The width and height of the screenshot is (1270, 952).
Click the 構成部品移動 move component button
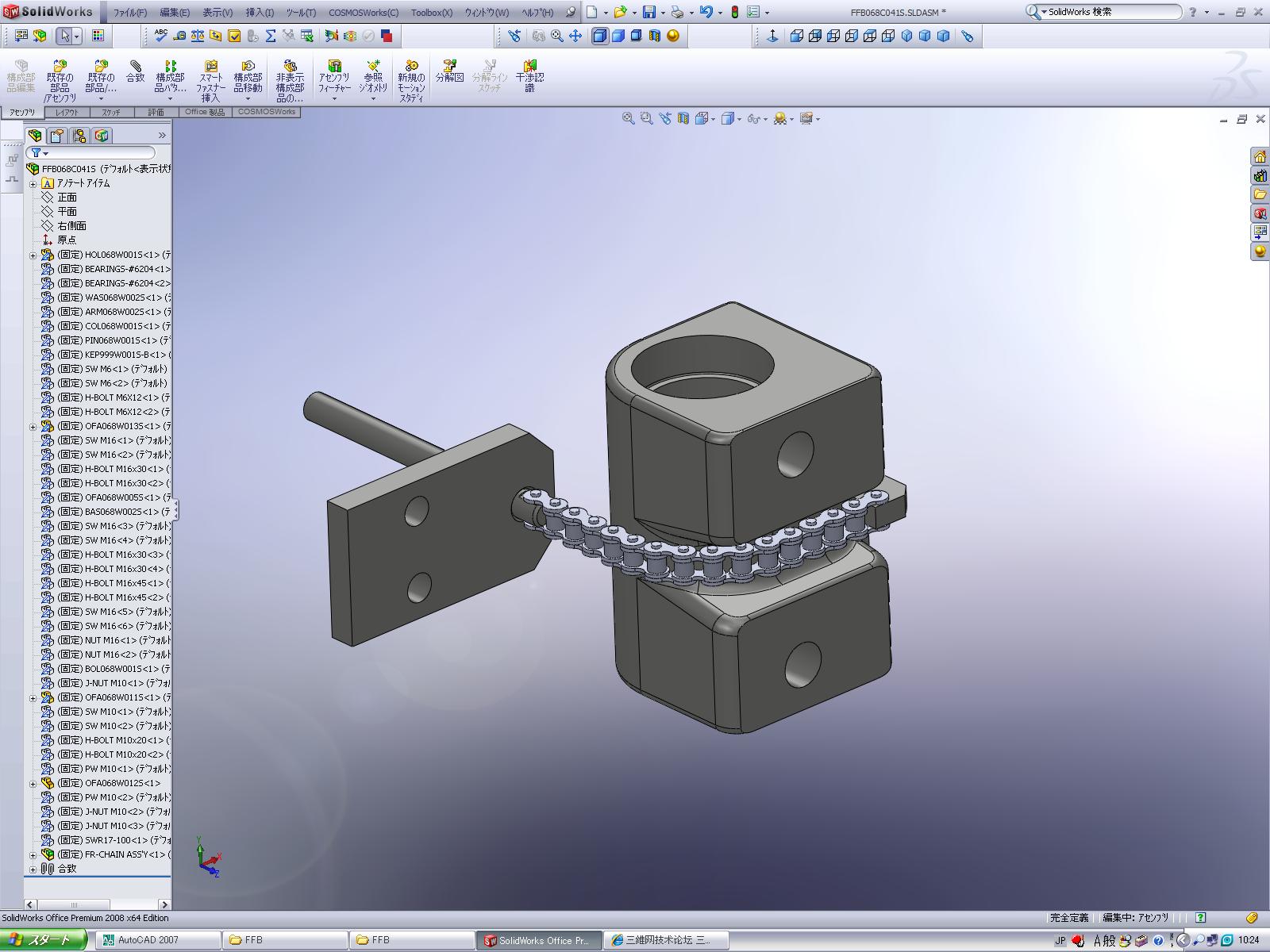(248, 81)
